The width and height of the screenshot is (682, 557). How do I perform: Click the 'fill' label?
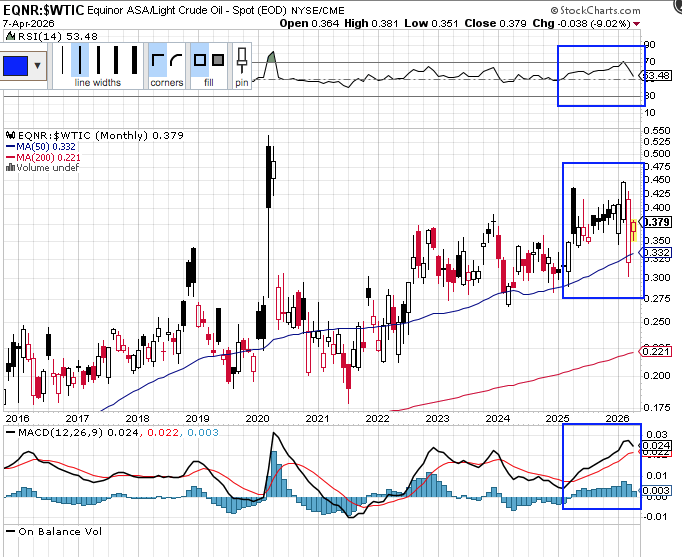(x=209, y=83)
